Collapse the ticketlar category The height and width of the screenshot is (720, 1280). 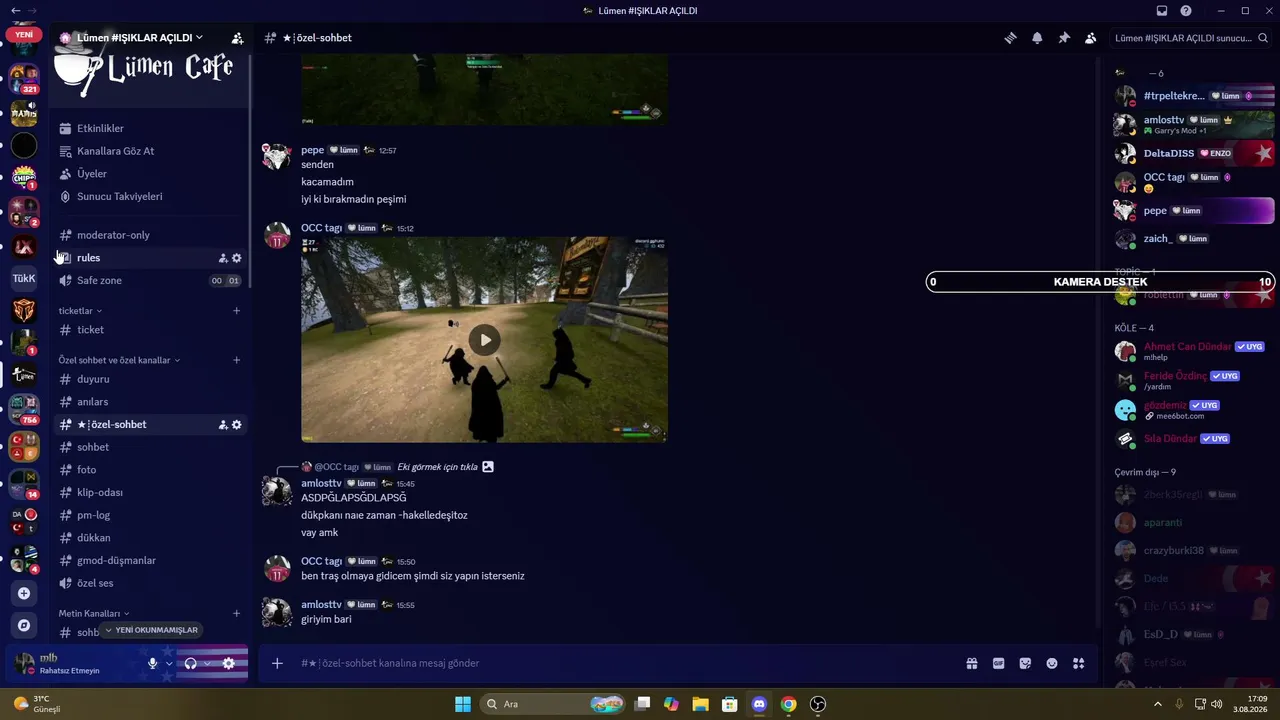(x=80, y=311)
